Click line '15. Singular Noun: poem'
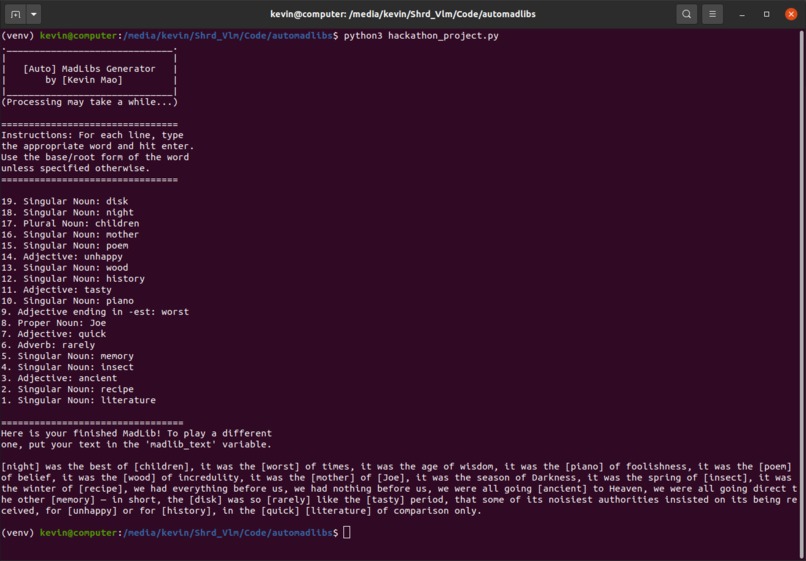Screen dimensions: 806x561 click(64, 246)
